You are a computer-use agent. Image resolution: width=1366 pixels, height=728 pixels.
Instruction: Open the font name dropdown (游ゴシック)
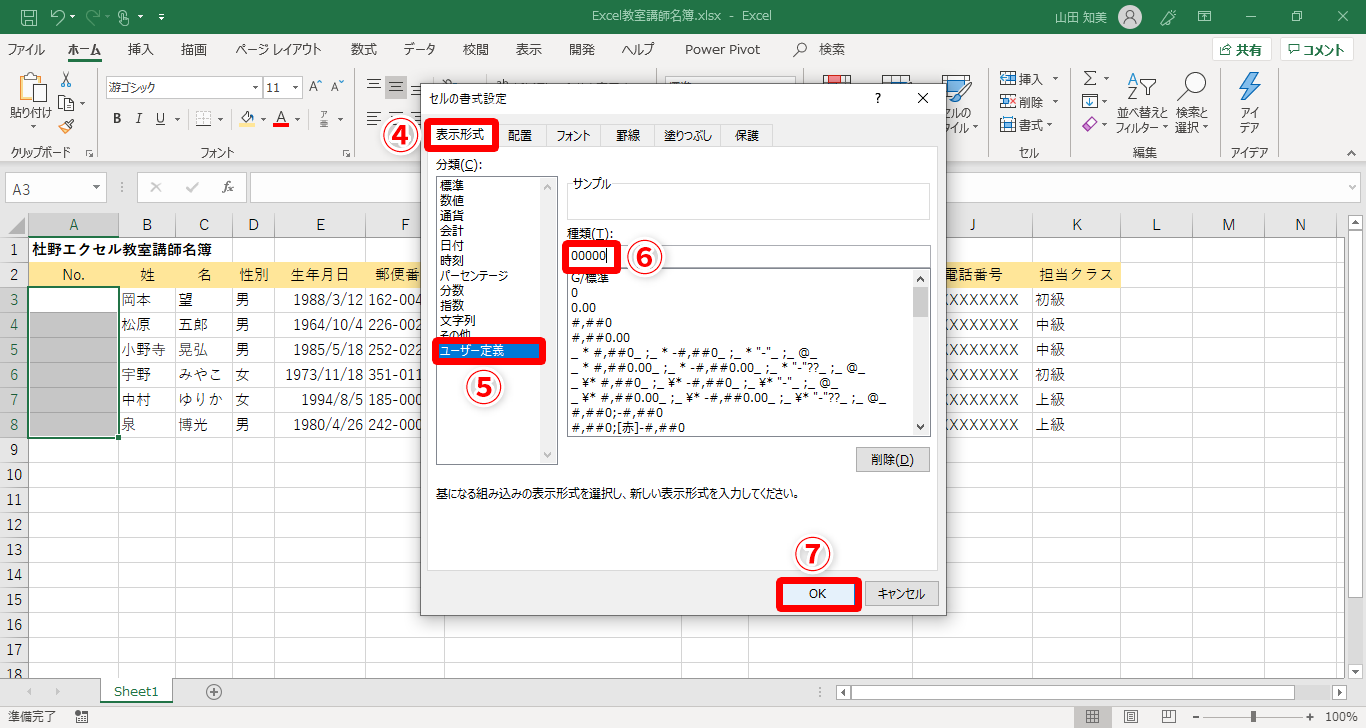pos(255,87)
